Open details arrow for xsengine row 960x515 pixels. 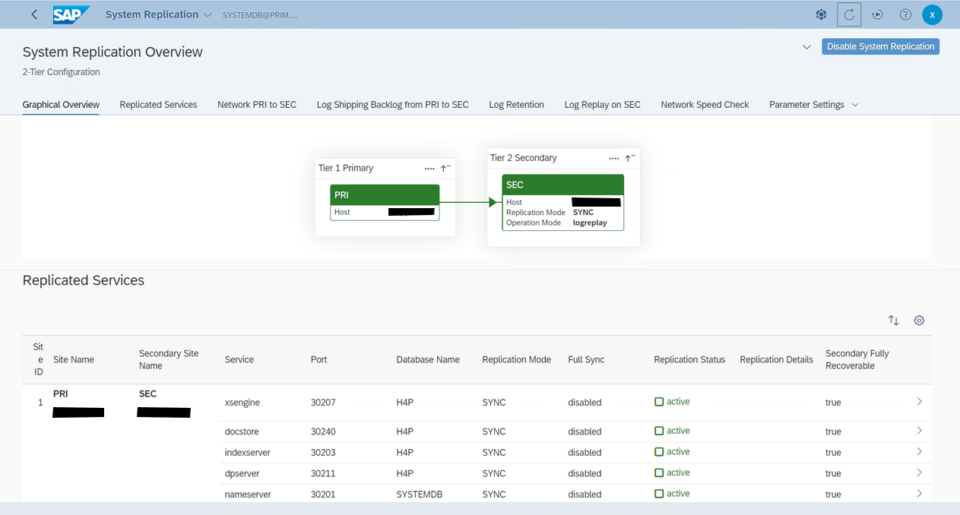(919, 402)
